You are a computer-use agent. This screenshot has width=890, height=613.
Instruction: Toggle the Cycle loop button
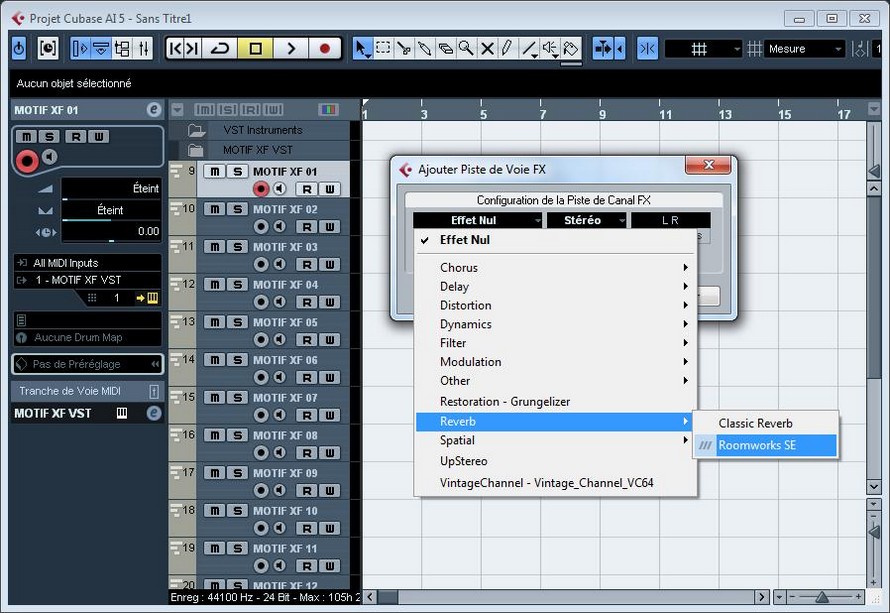point(221,48)
